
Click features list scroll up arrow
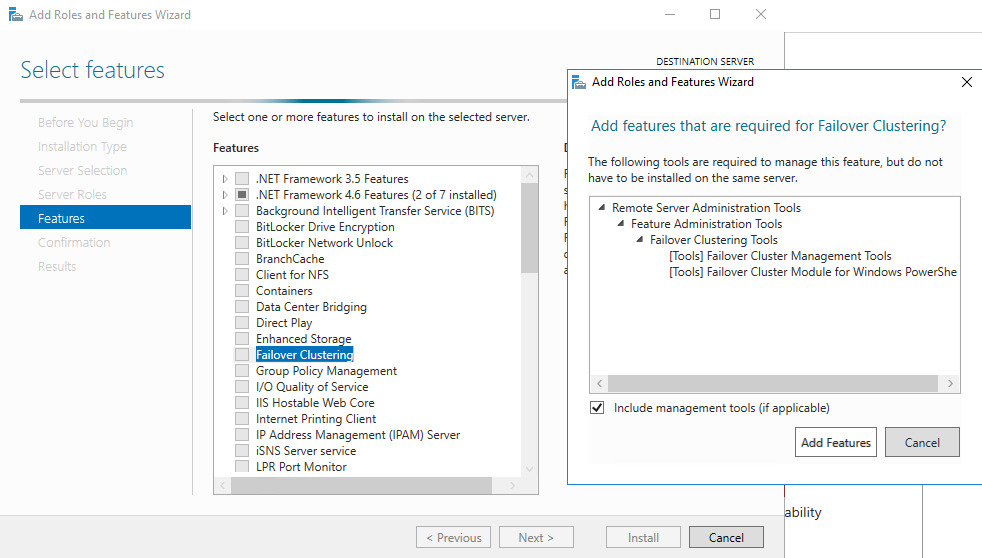pyautogui.click(x=529, y=175)
